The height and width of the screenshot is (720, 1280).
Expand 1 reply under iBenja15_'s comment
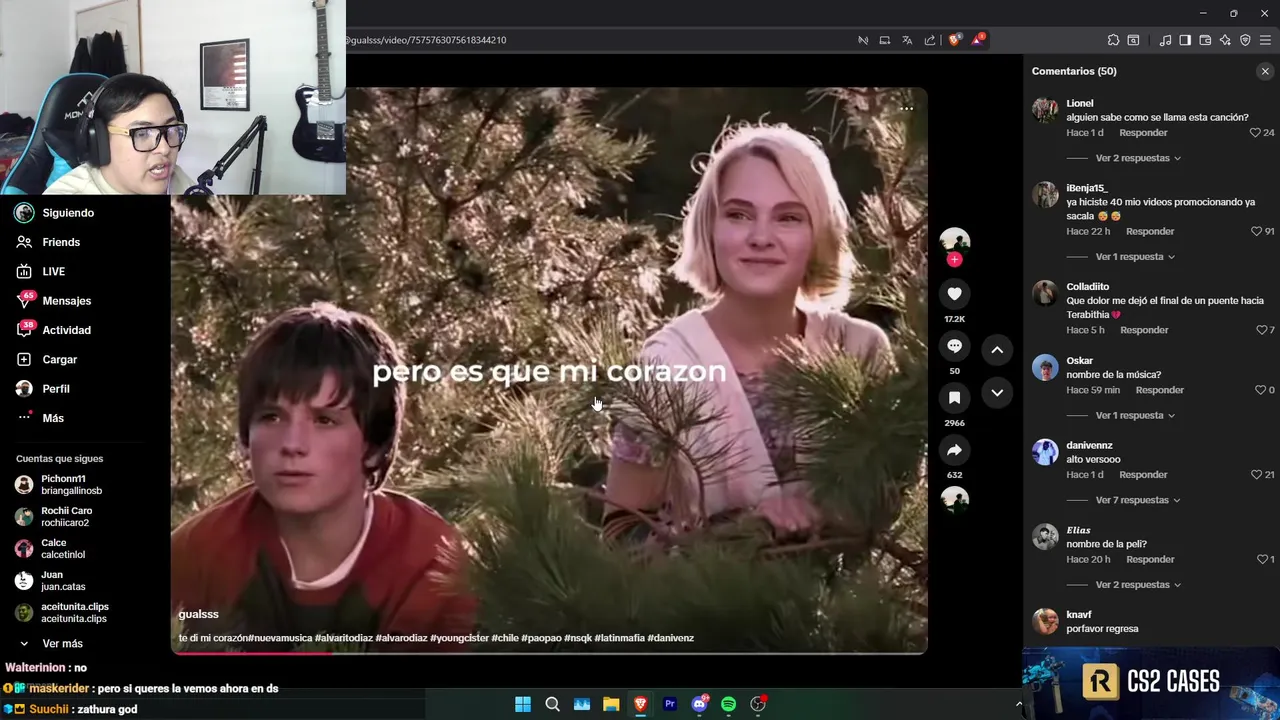click(x=1135, y=257)
